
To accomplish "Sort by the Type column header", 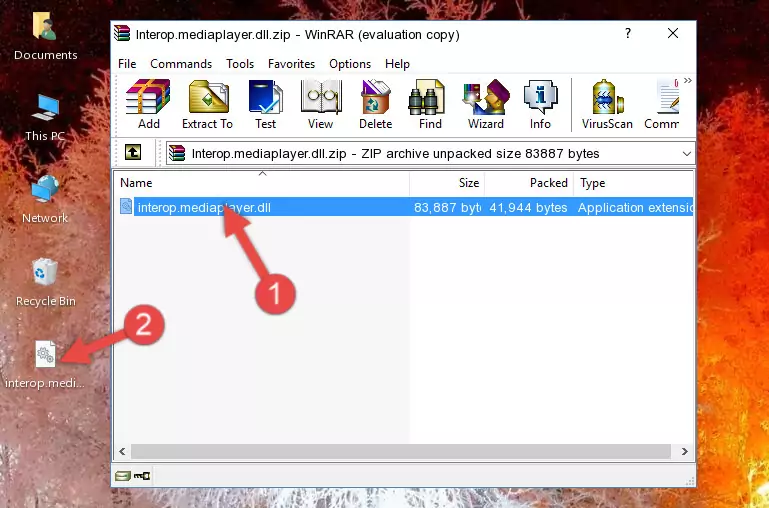I will click(633, 182).
